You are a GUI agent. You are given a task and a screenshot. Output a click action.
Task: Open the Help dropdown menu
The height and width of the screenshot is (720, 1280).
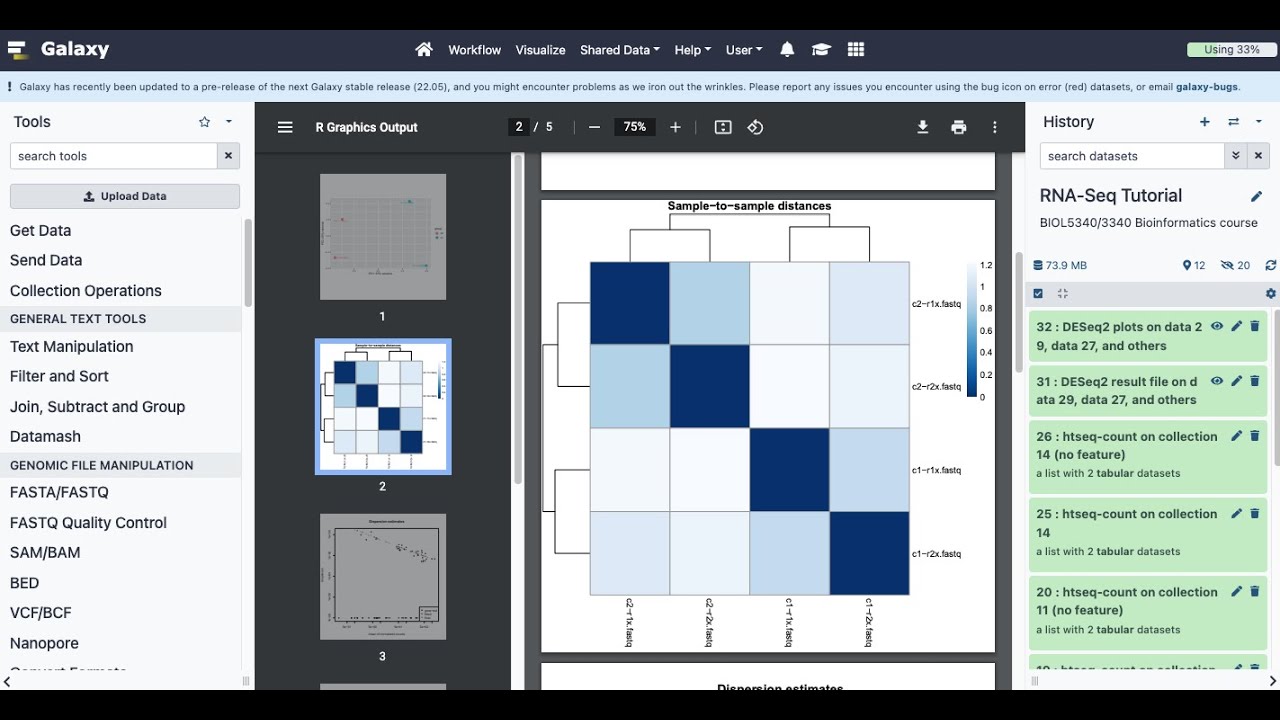pos(693,49)
